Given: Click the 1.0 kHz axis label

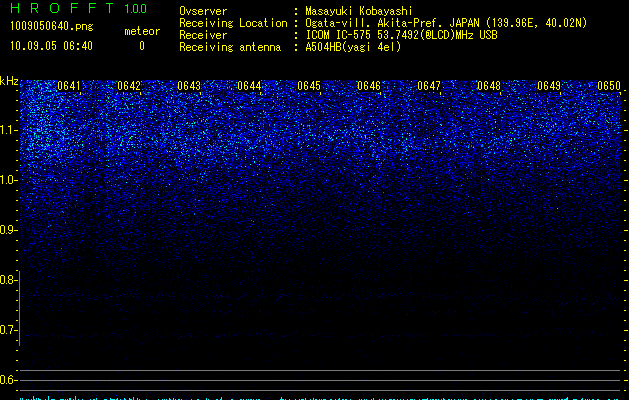Looking at the screenshot, I should (x=9, y=180).
